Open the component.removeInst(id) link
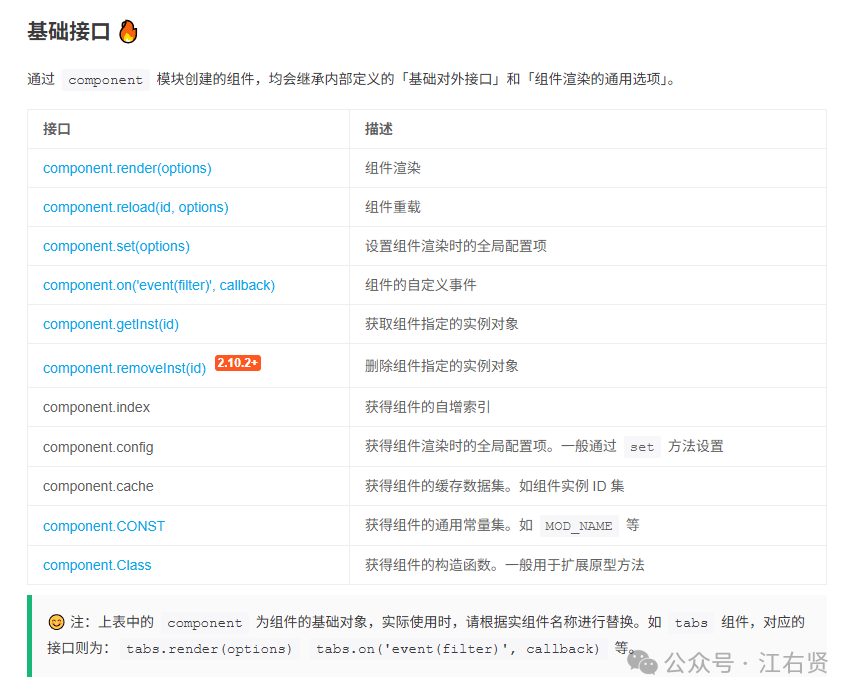This screenshot has width=856, height=697. pos(124,368)
